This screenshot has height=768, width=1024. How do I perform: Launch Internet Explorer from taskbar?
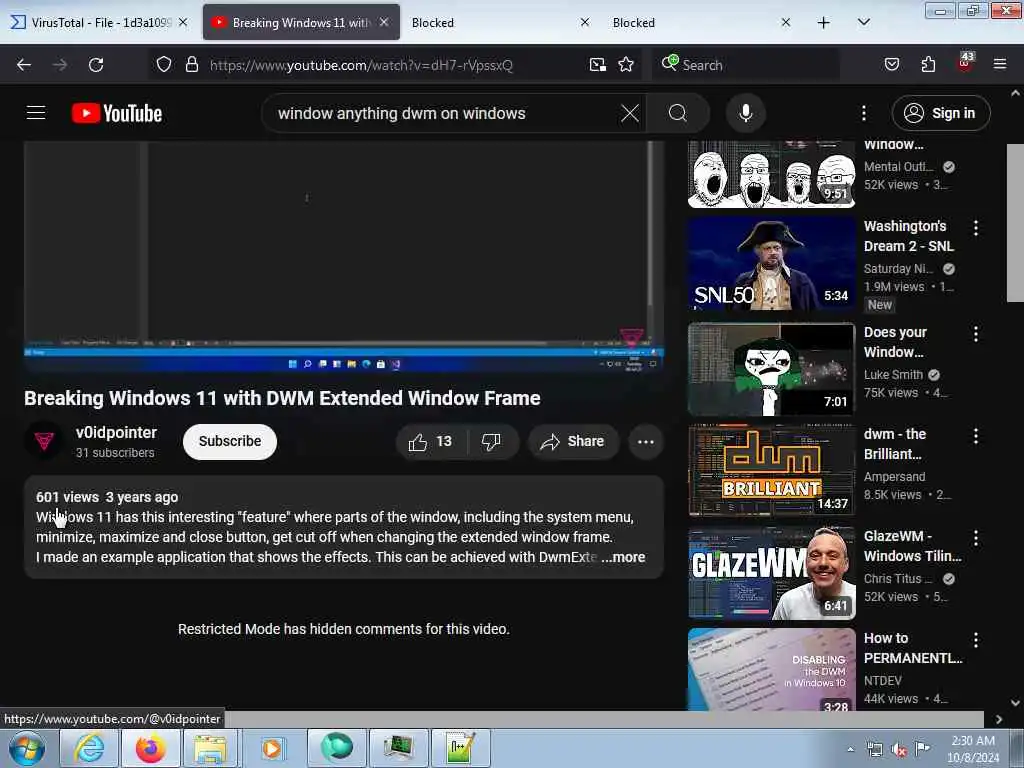pyautogui.click(x=89, y=748)
